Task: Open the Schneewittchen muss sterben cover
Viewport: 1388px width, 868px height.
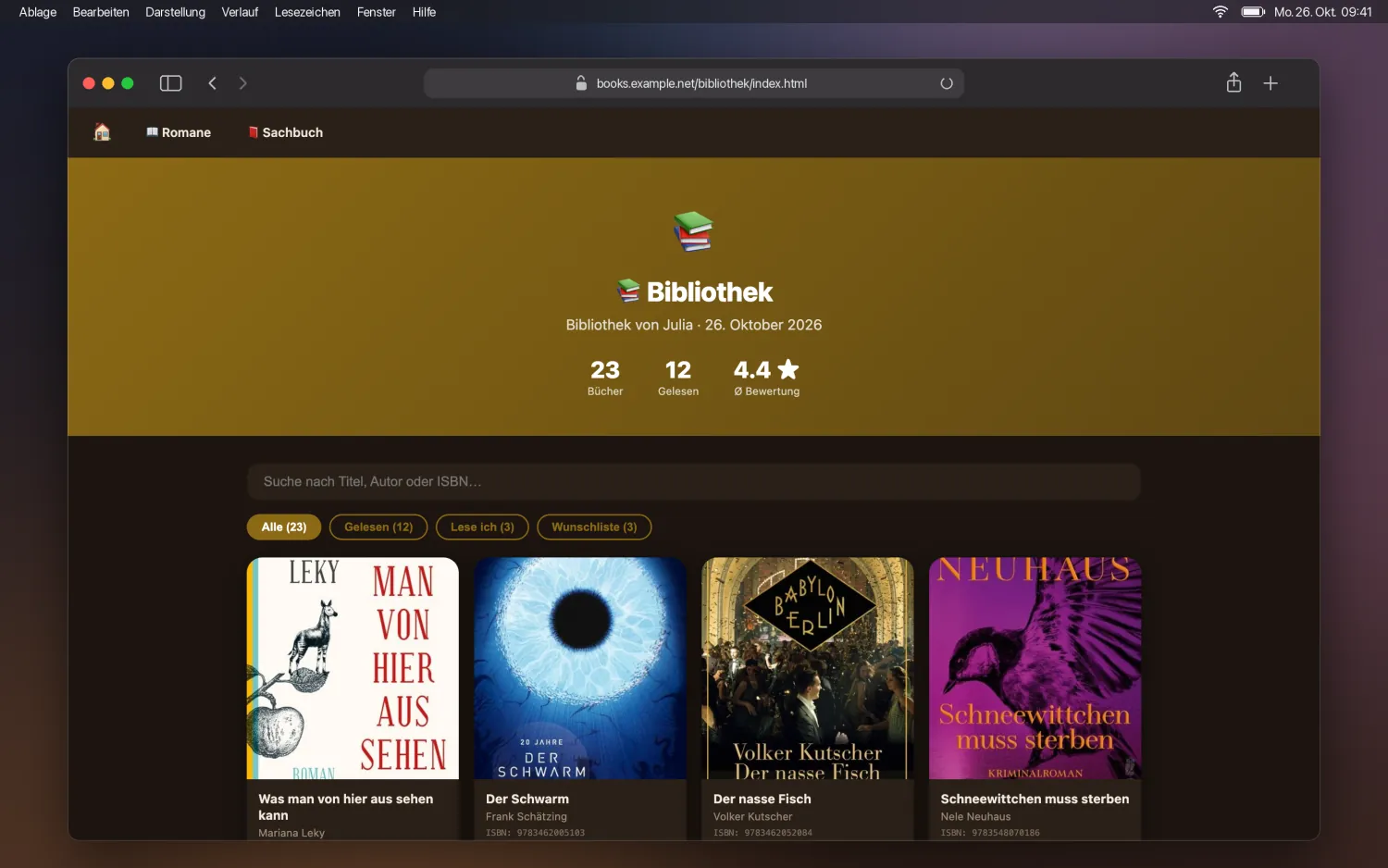Action: click(1035, 668)
